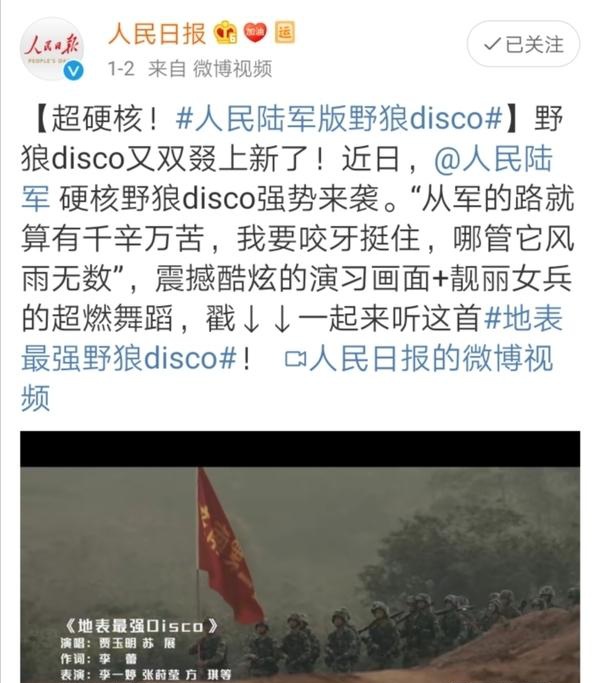Open the 人民日报 account name
The height and width of the screenshot is (683, 600).
pos(156,33)
